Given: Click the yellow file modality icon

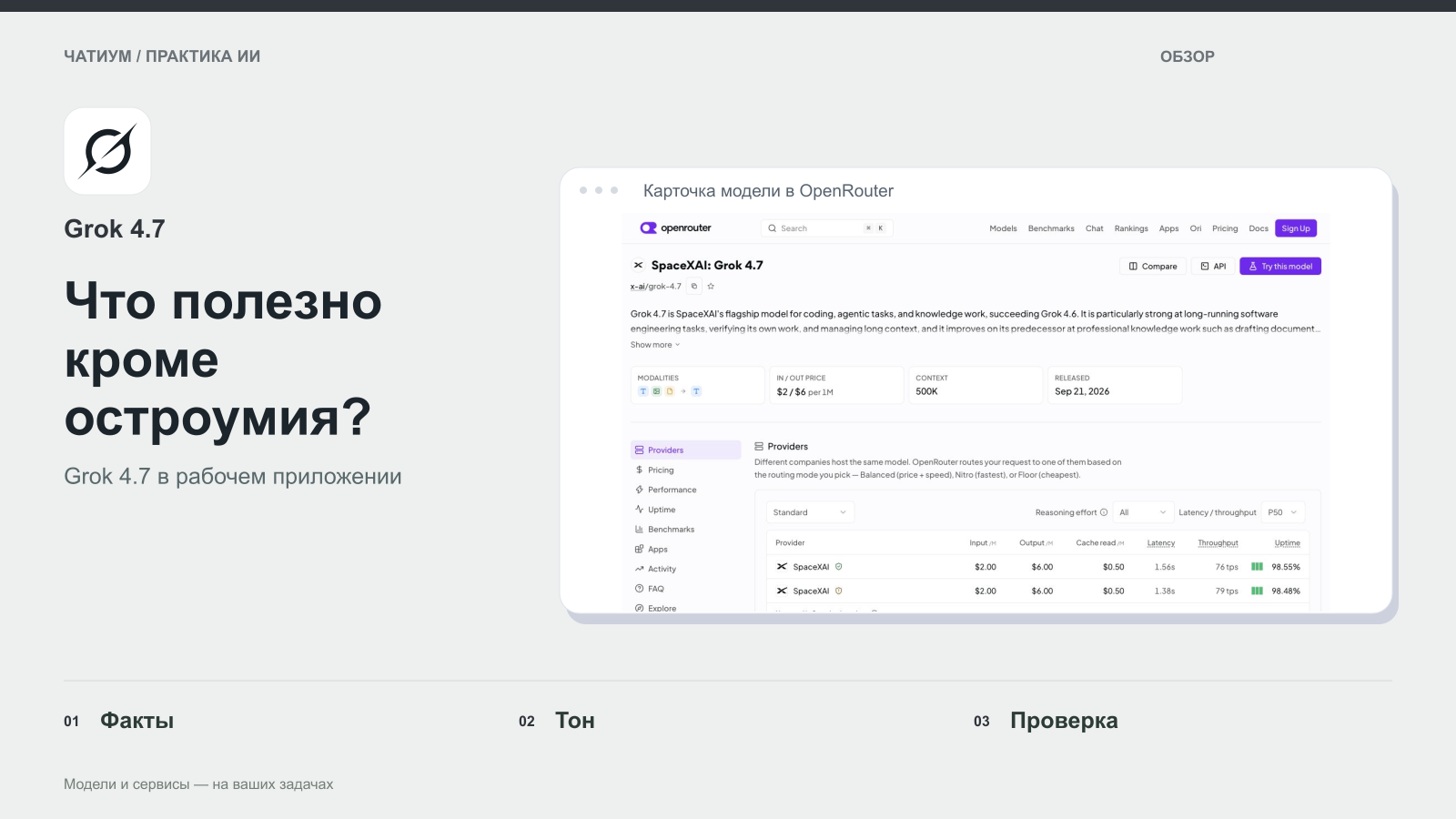Looking at the screenshot, I should 670,391.
